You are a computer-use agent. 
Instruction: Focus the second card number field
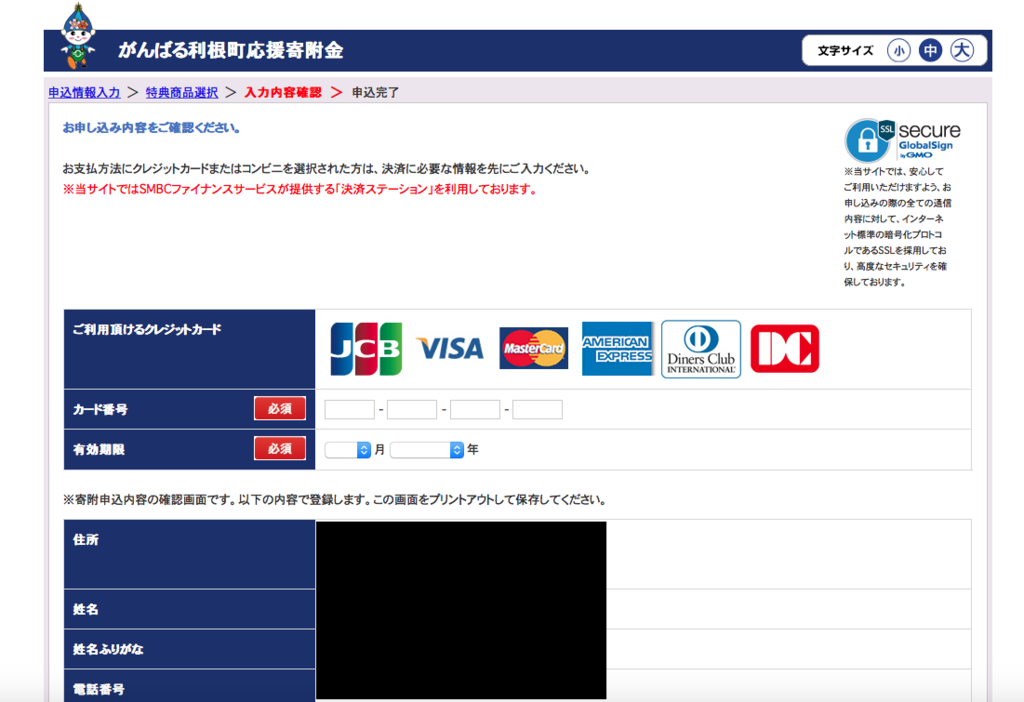pyautogui.click(x=412, y=409)
